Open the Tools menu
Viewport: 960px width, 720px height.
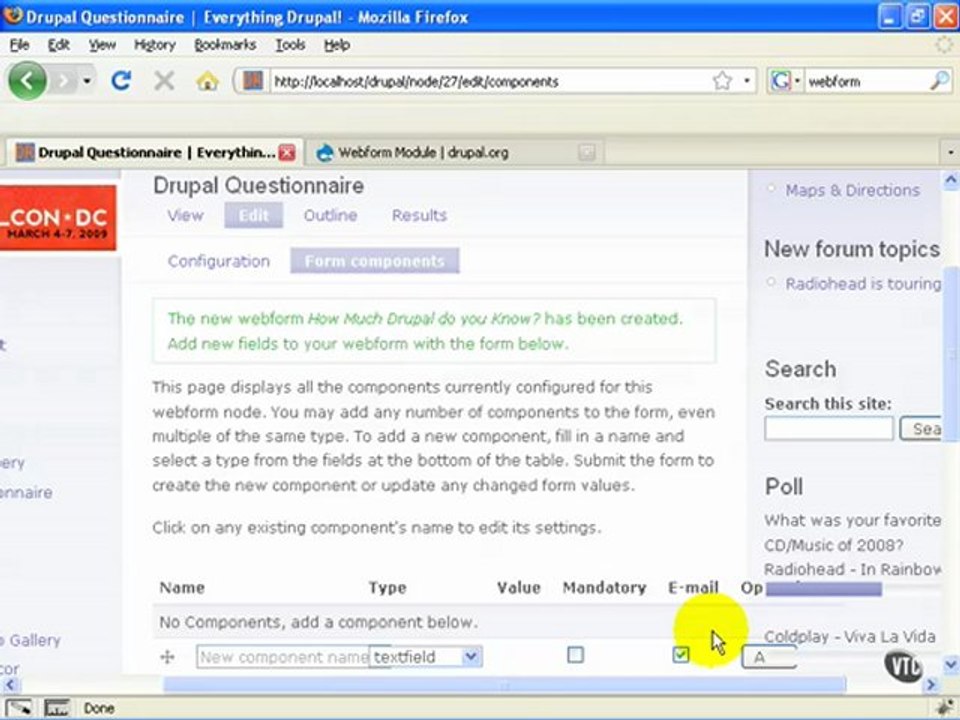click(290, 45)
